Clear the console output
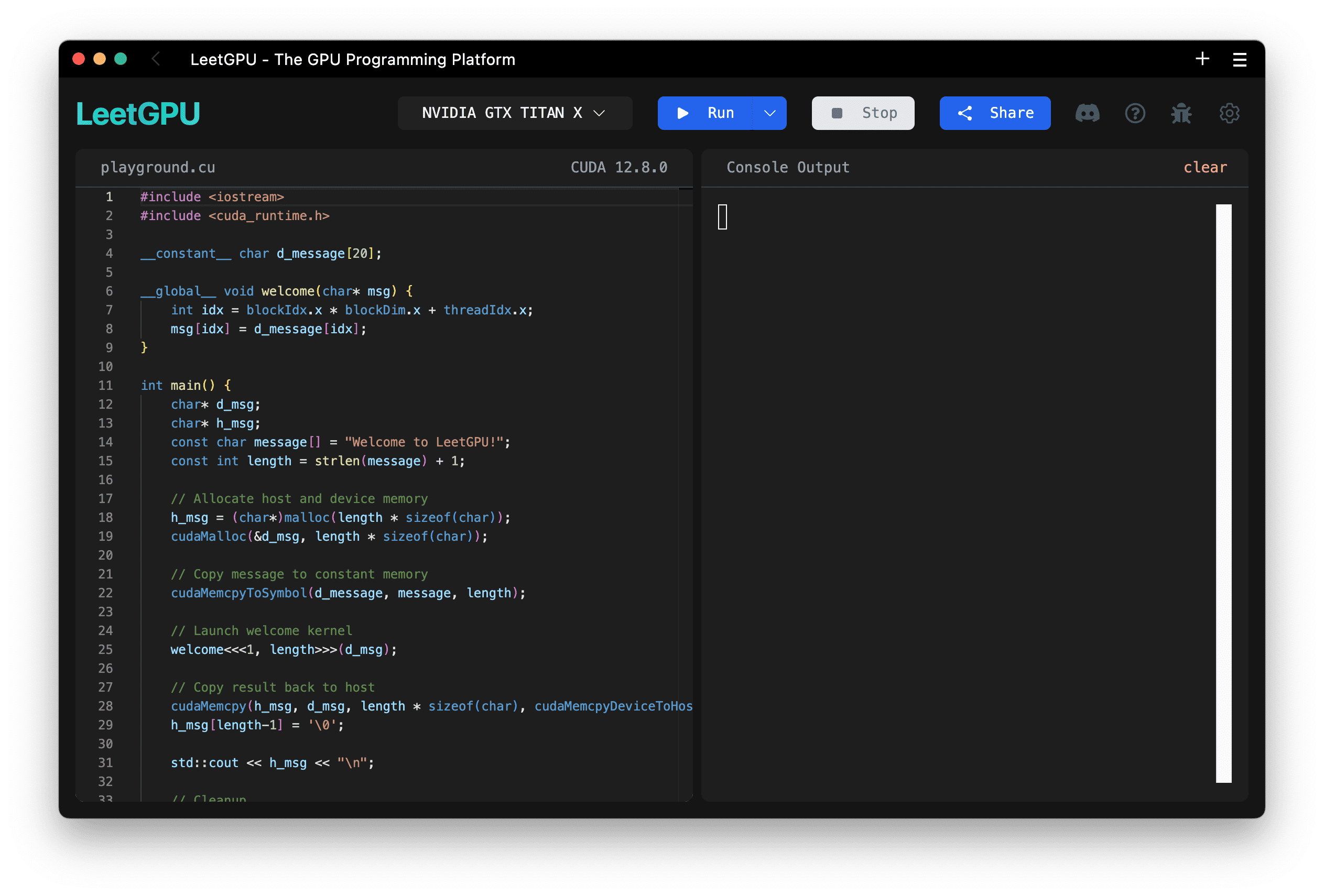 coord(1205,167)
